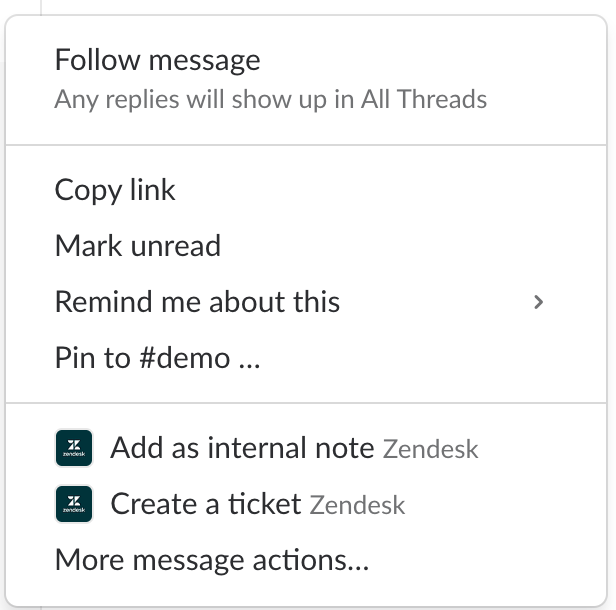Open Remind me about this
The width and height of the screenshot is (616, 610).
(x=197, y=302)
